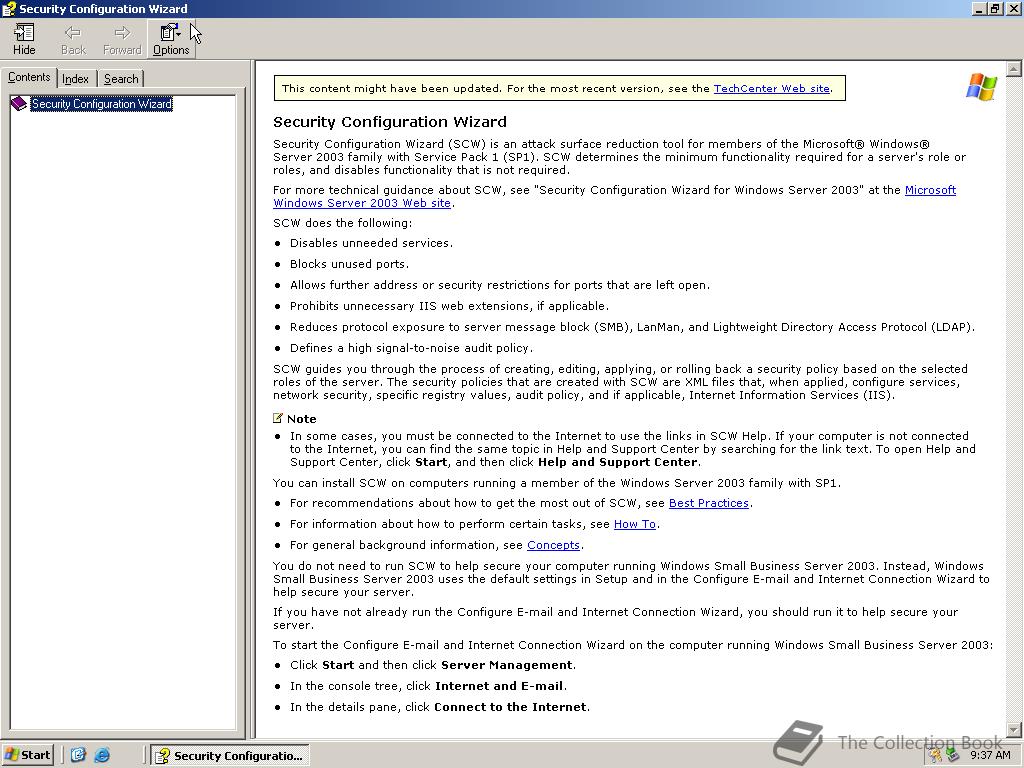1024x768 pixels.
Task: Click the Hide toolbar button
Action: 24,39
